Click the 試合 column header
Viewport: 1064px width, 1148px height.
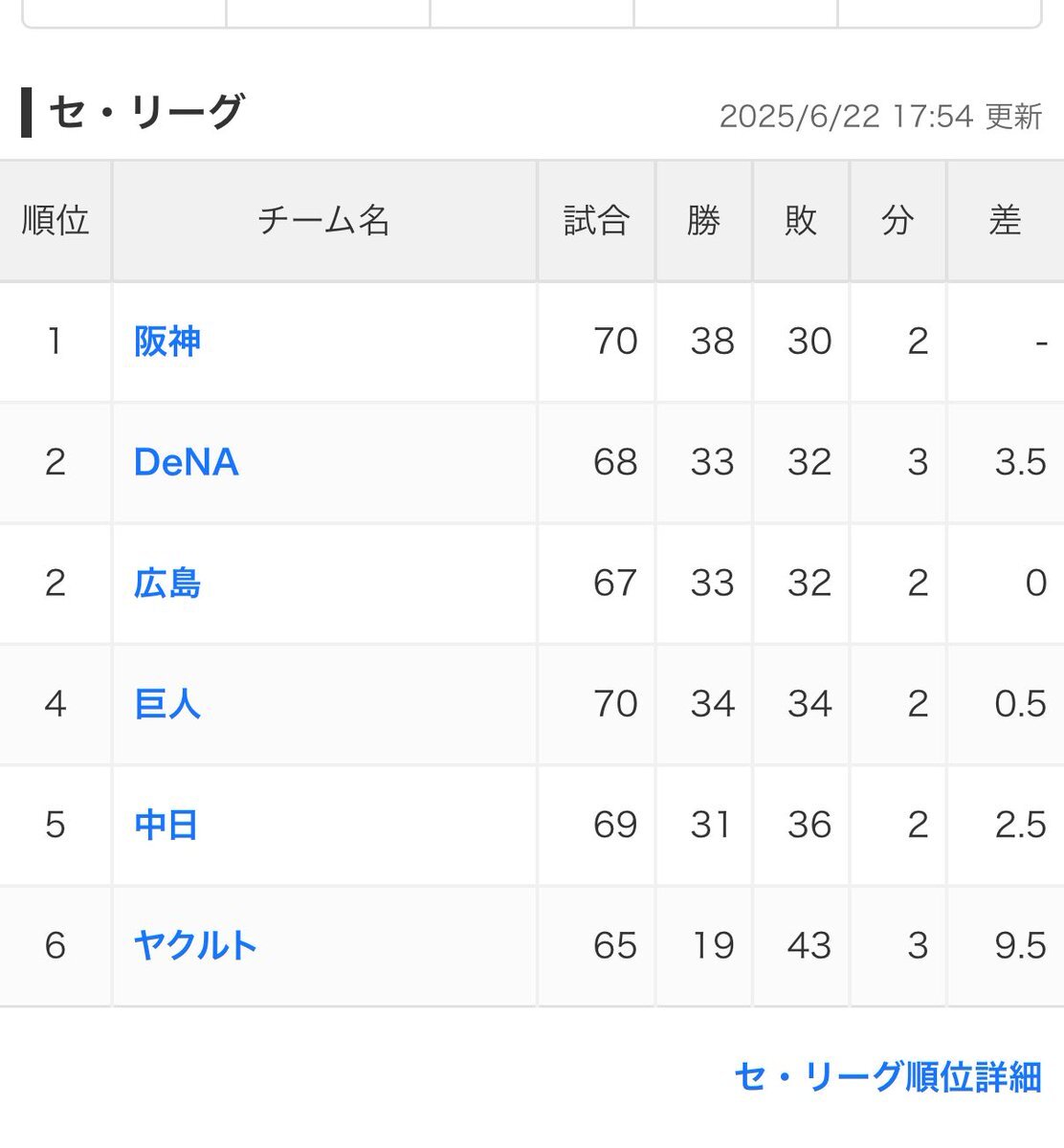596,221
